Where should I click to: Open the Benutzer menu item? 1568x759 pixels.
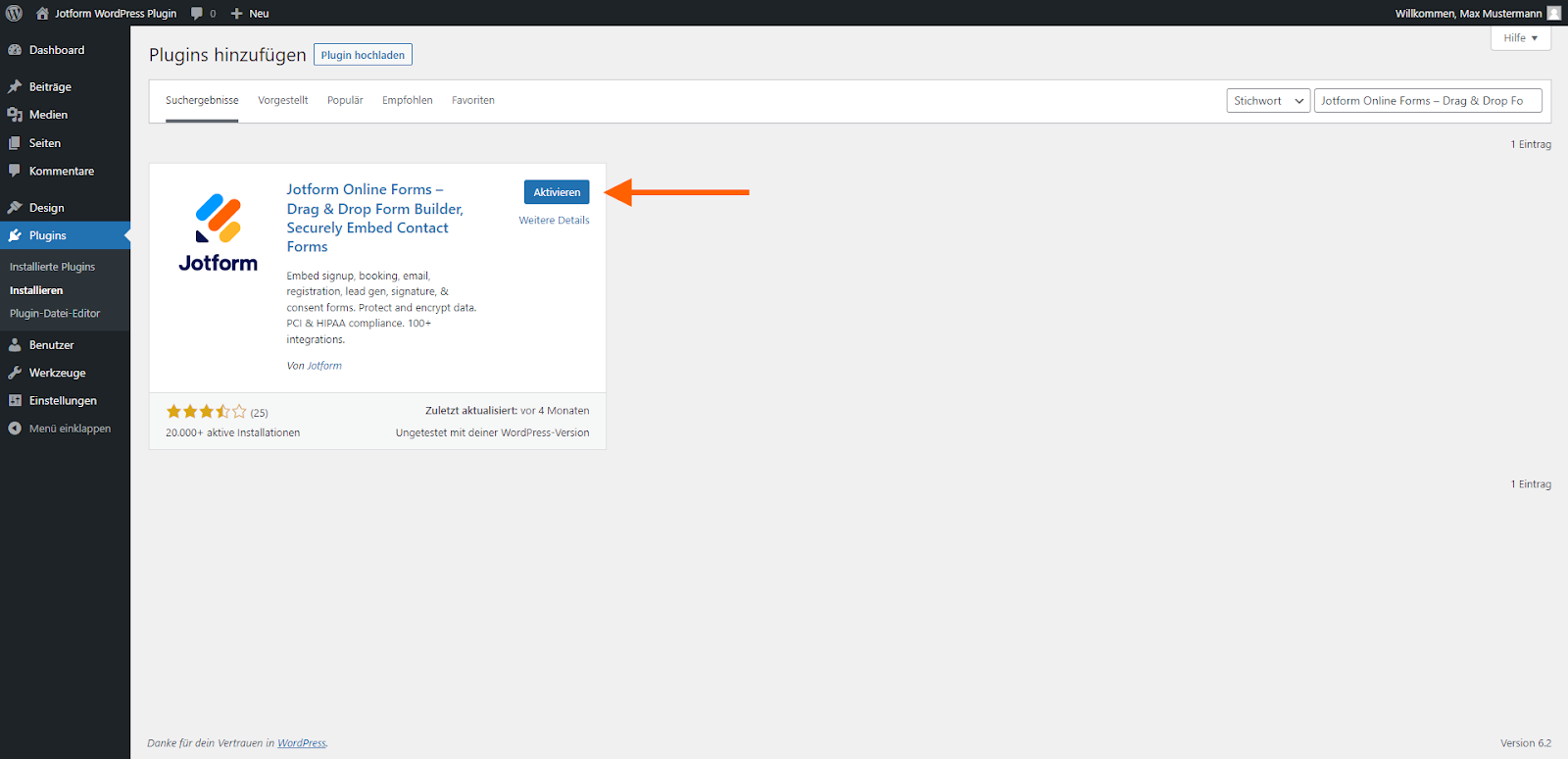(x=65, y=345)
